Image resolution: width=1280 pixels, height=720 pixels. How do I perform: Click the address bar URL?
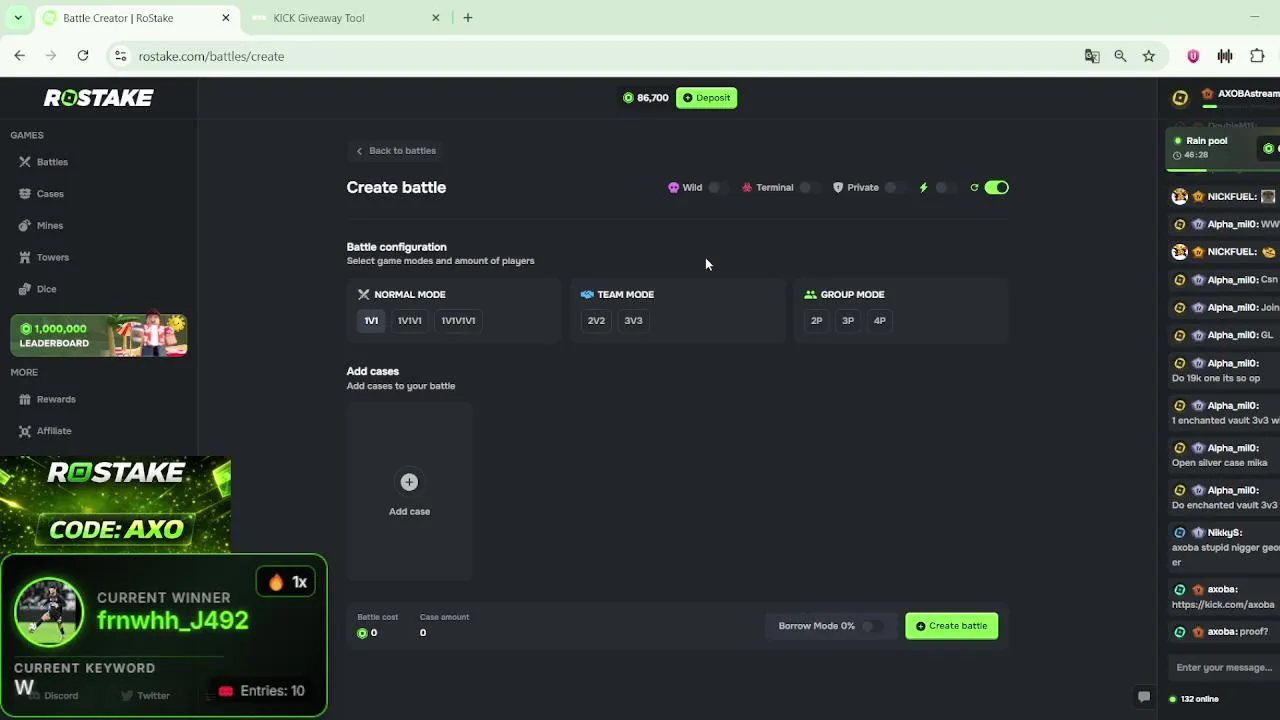(x=211, y=56)
